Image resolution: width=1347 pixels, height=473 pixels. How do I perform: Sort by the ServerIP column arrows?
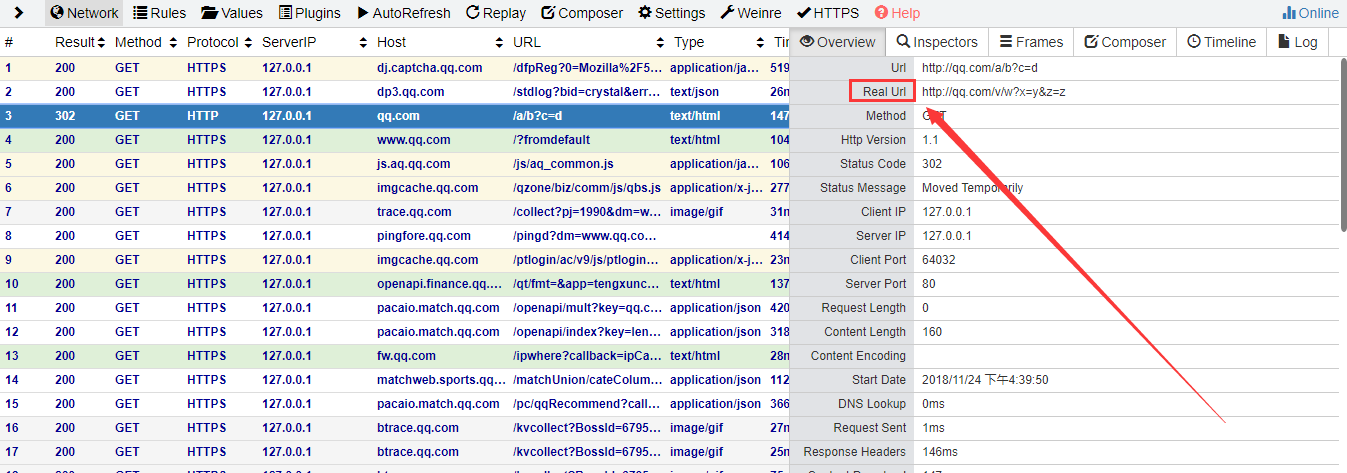[x=363, y=42]
